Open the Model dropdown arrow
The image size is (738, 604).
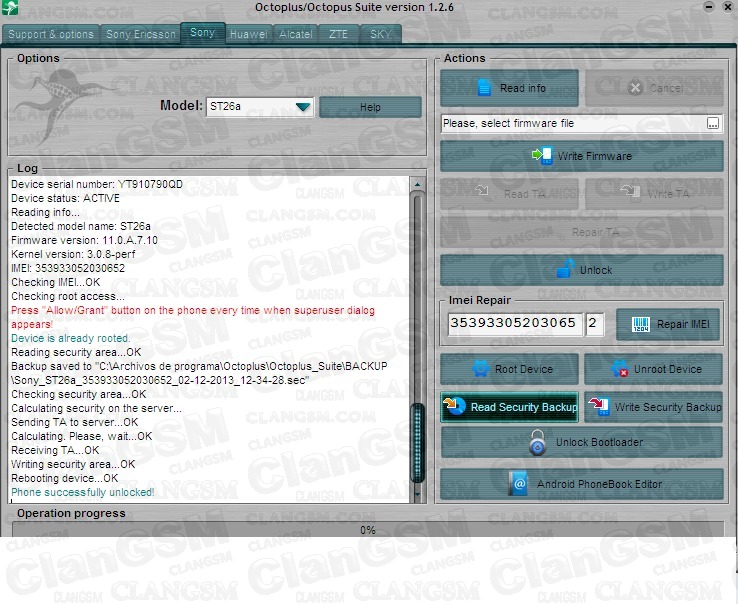[x=303, y=107]
